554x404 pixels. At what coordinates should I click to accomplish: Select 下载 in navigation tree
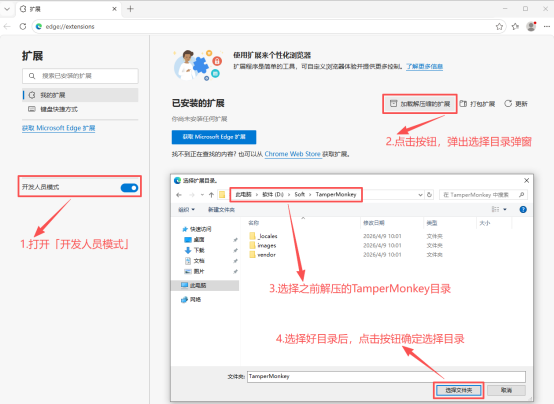point(195,250)
